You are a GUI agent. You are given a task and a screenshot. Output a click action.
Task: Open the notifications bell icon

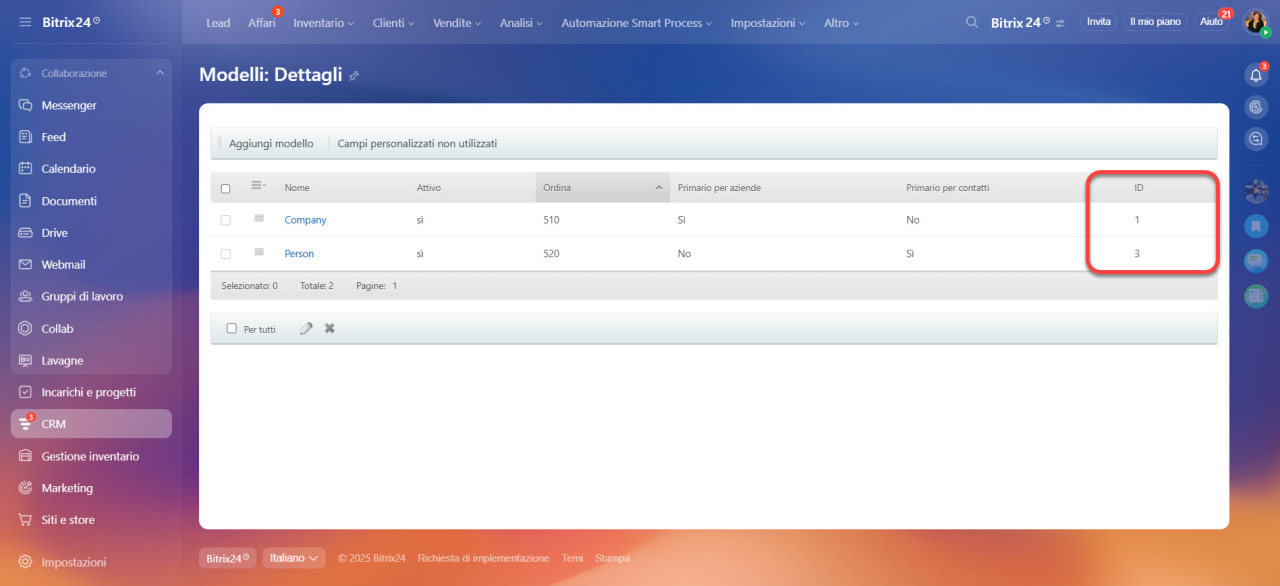(1256, 75)
